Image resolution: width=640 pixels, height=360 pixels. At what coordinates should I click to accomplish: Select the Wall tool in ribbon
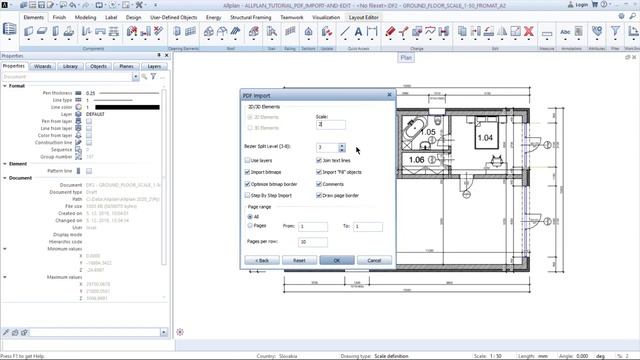(x=28, y=31)
